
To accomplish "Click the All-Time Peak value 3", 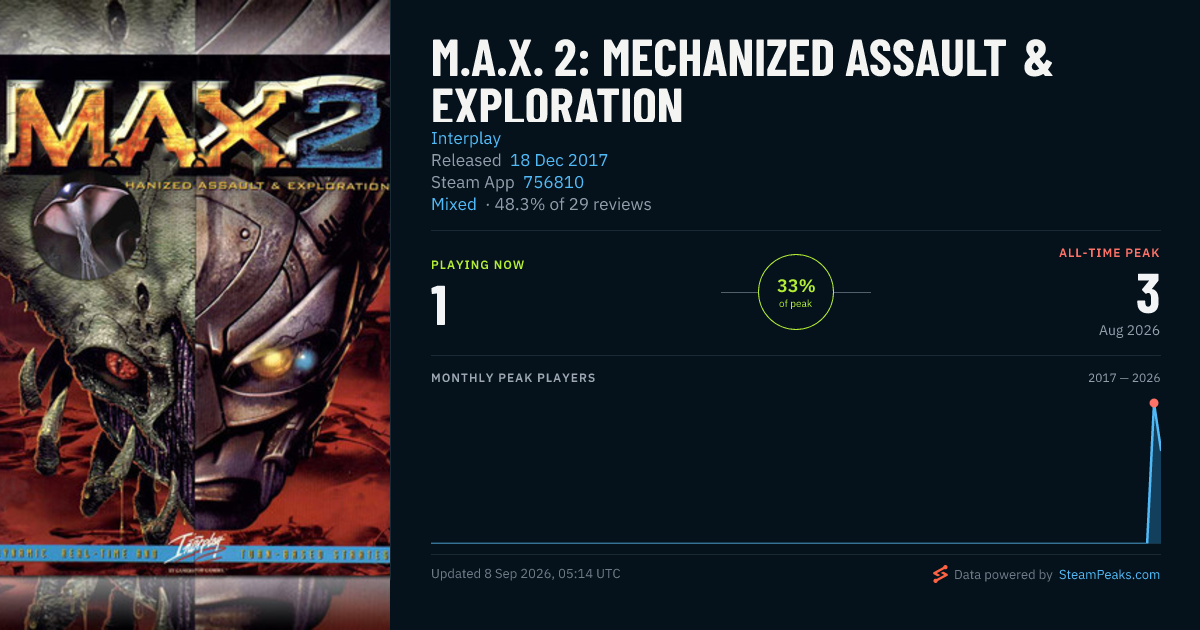I will tap(1148, 294).
